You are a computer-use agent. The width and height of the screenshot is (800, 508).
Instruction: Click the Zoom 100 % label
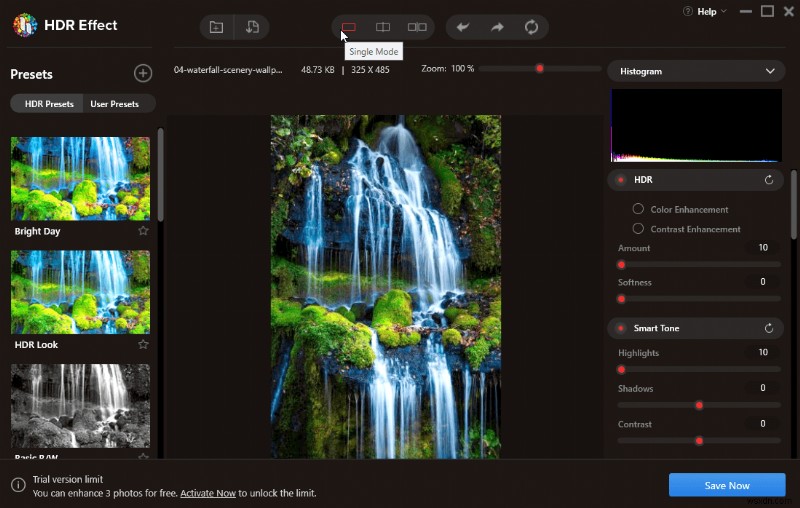[x=447, y=68]
